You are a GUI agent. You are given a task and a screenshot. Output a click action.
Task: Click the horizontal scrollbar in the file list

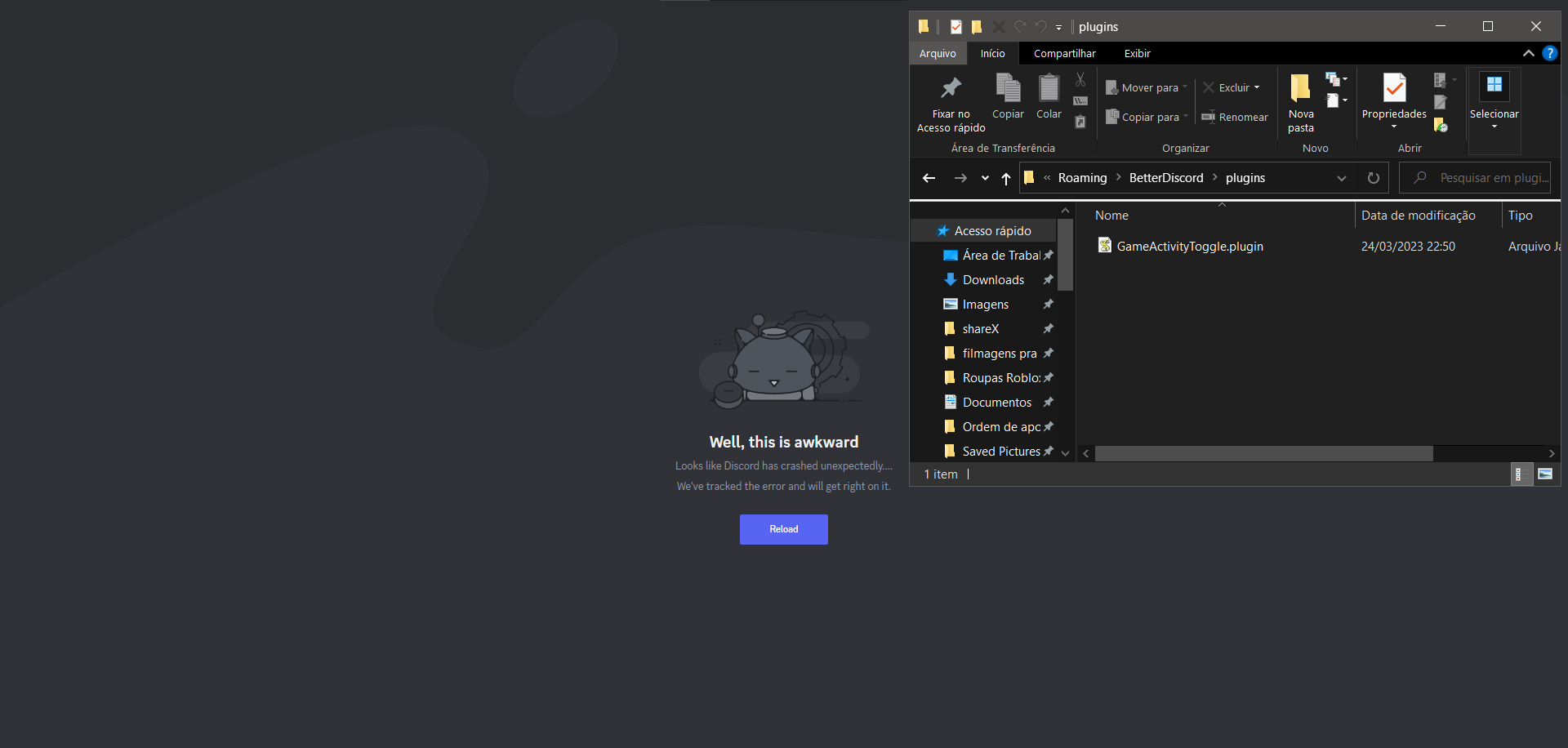(1263, 453)
